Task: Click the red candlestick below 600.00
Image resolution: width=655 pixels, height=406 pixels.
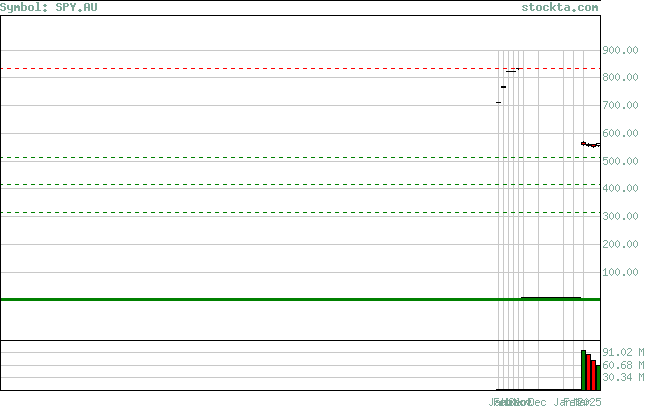Action: [584, 144]
